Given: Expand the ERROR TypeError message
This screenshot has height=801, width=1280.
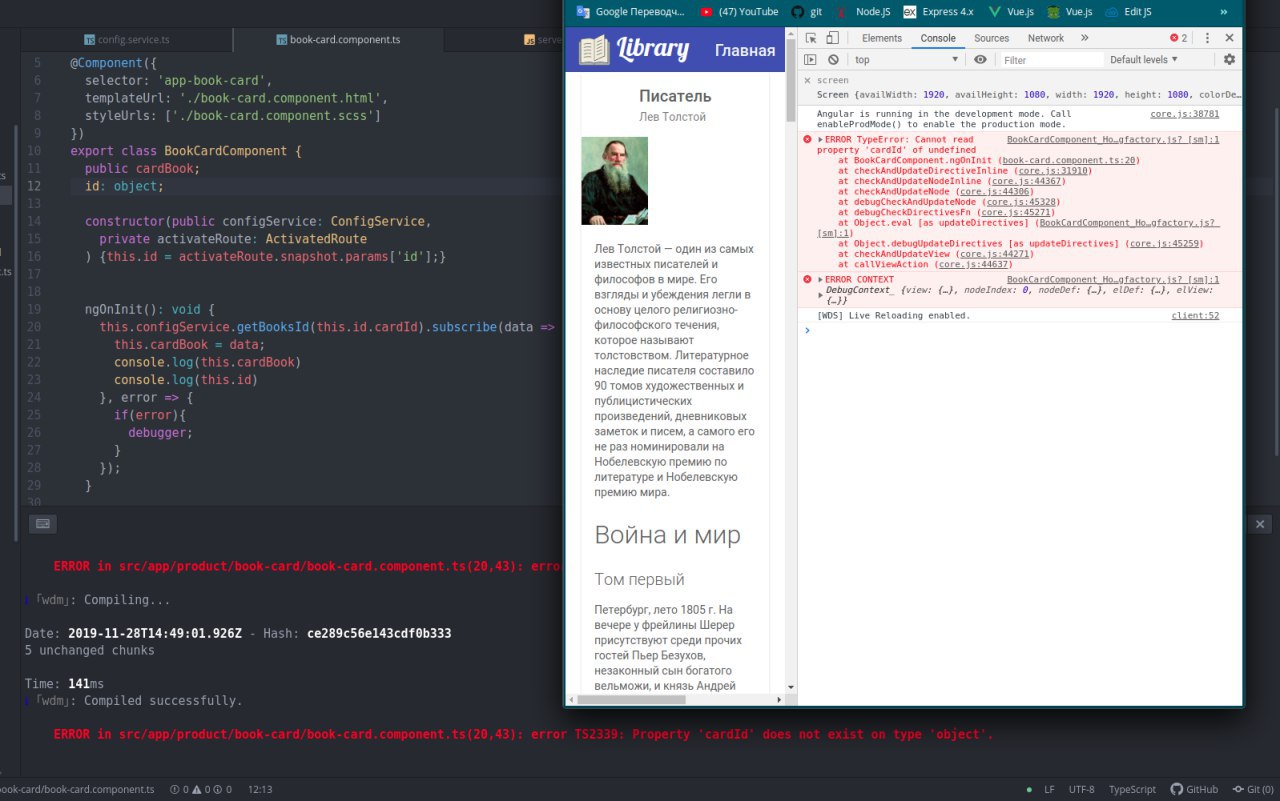Looking at the screenshot, I should click(821, 139).
